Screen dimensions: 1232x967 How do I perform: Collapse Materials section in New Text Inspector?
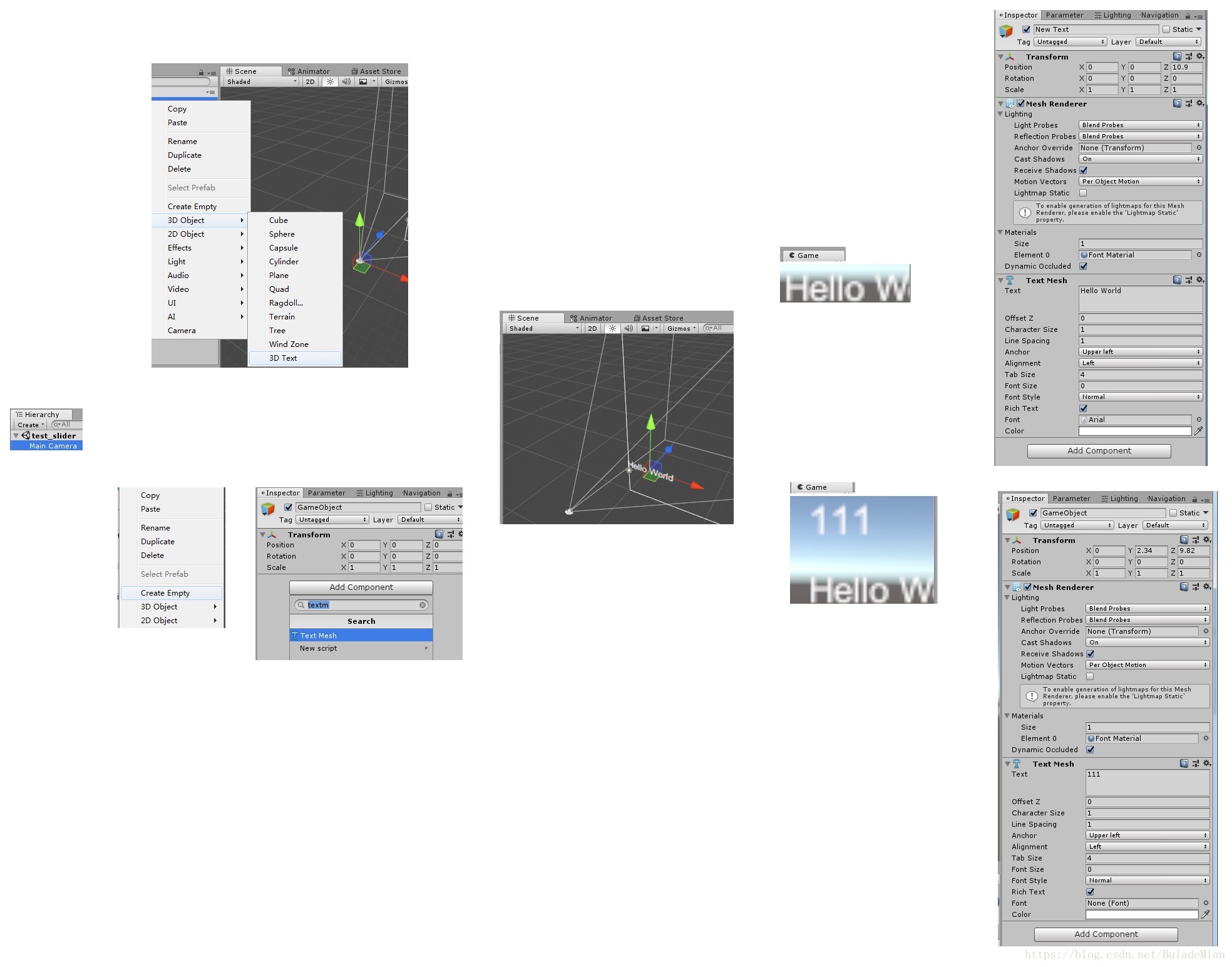[x=1000, y=232]
